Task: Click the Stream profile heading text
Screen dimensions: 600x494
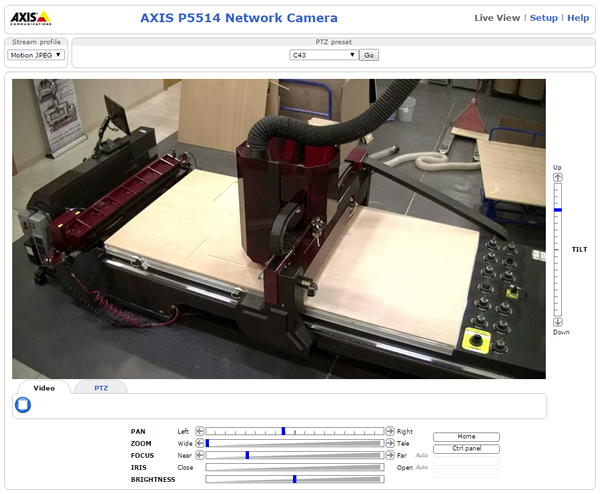Action: 36,42
